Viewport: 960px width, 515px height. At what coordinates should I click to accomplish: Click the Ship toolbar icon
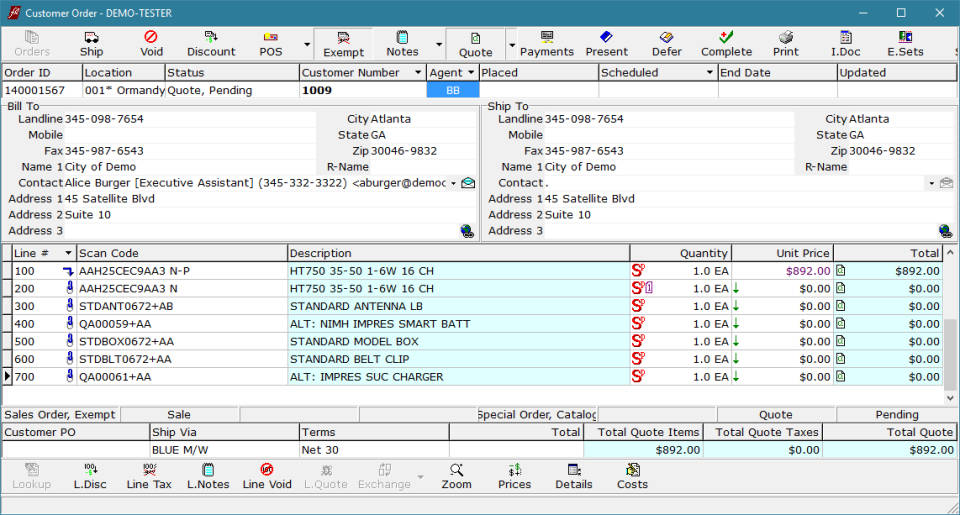pyautogui.click(x=91, y=43)
